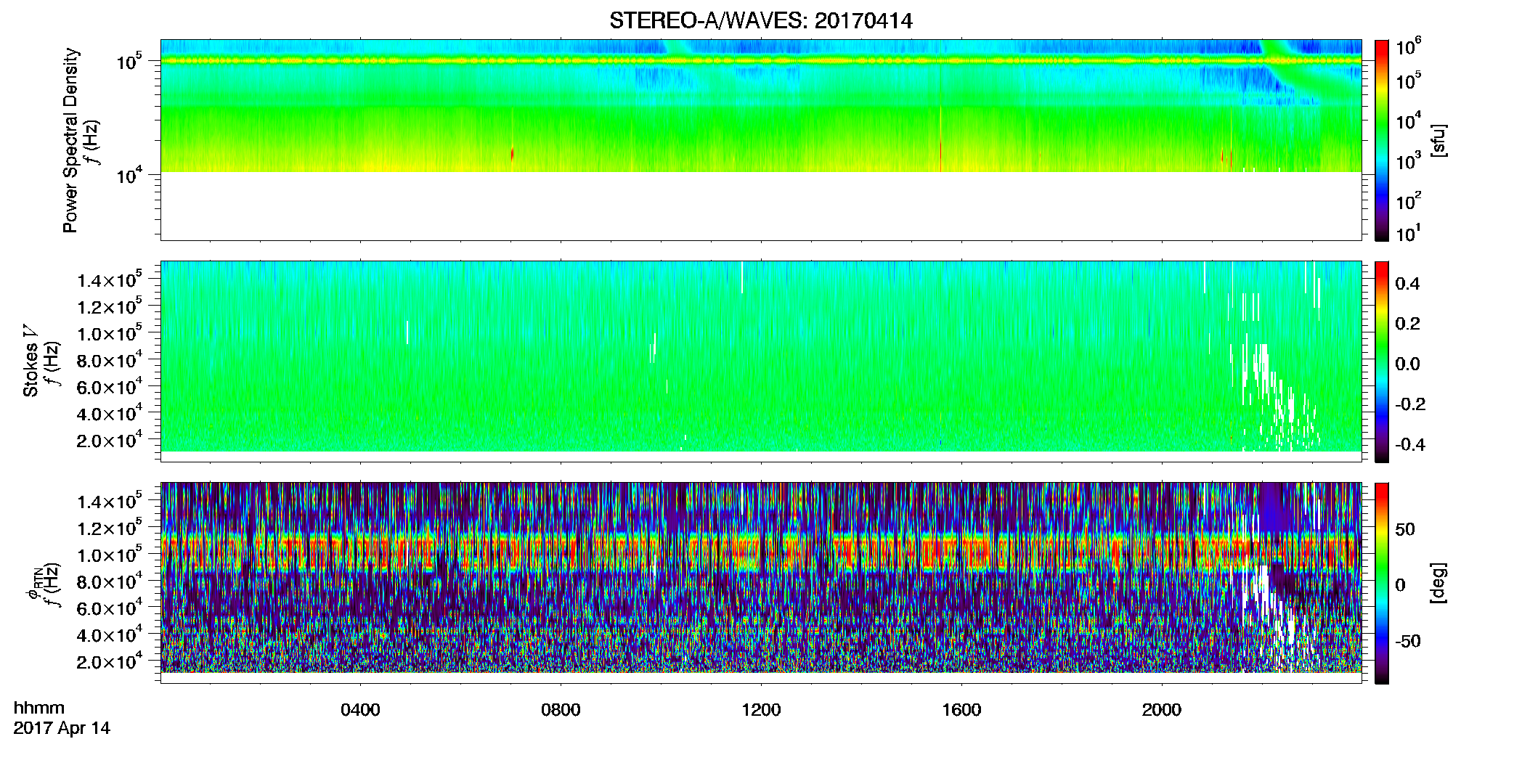Click the 1600 time axis label

pyautogui.click(x=961, y=710)
